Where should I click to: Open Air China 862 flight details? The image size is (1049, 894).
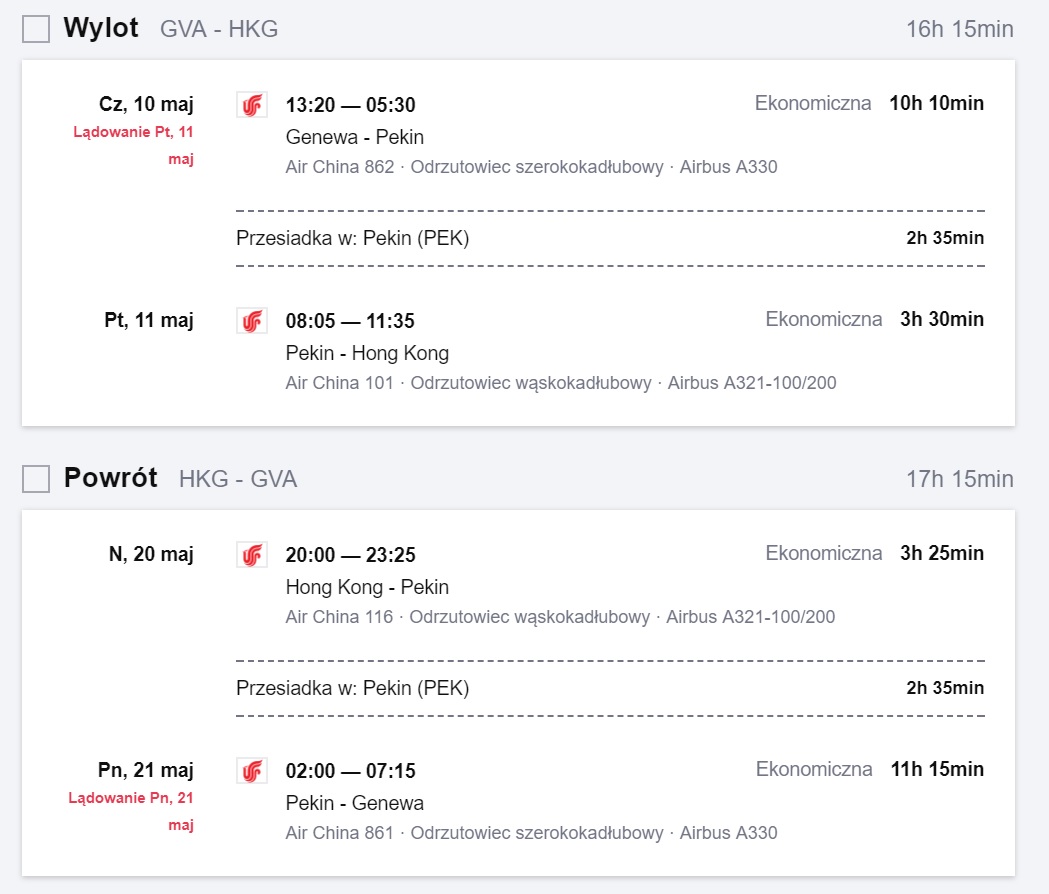pos(340,167)
